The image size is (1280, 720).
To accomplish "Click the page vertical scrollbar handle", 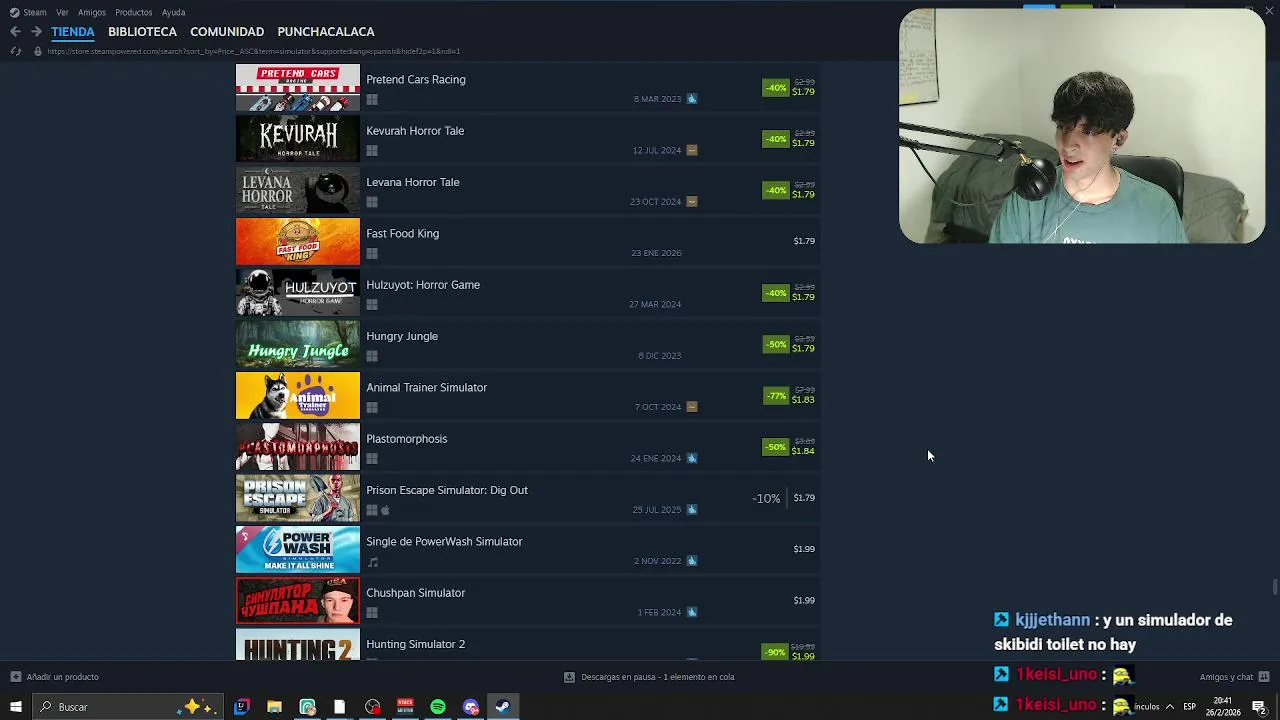I will tap(1275, 587).
